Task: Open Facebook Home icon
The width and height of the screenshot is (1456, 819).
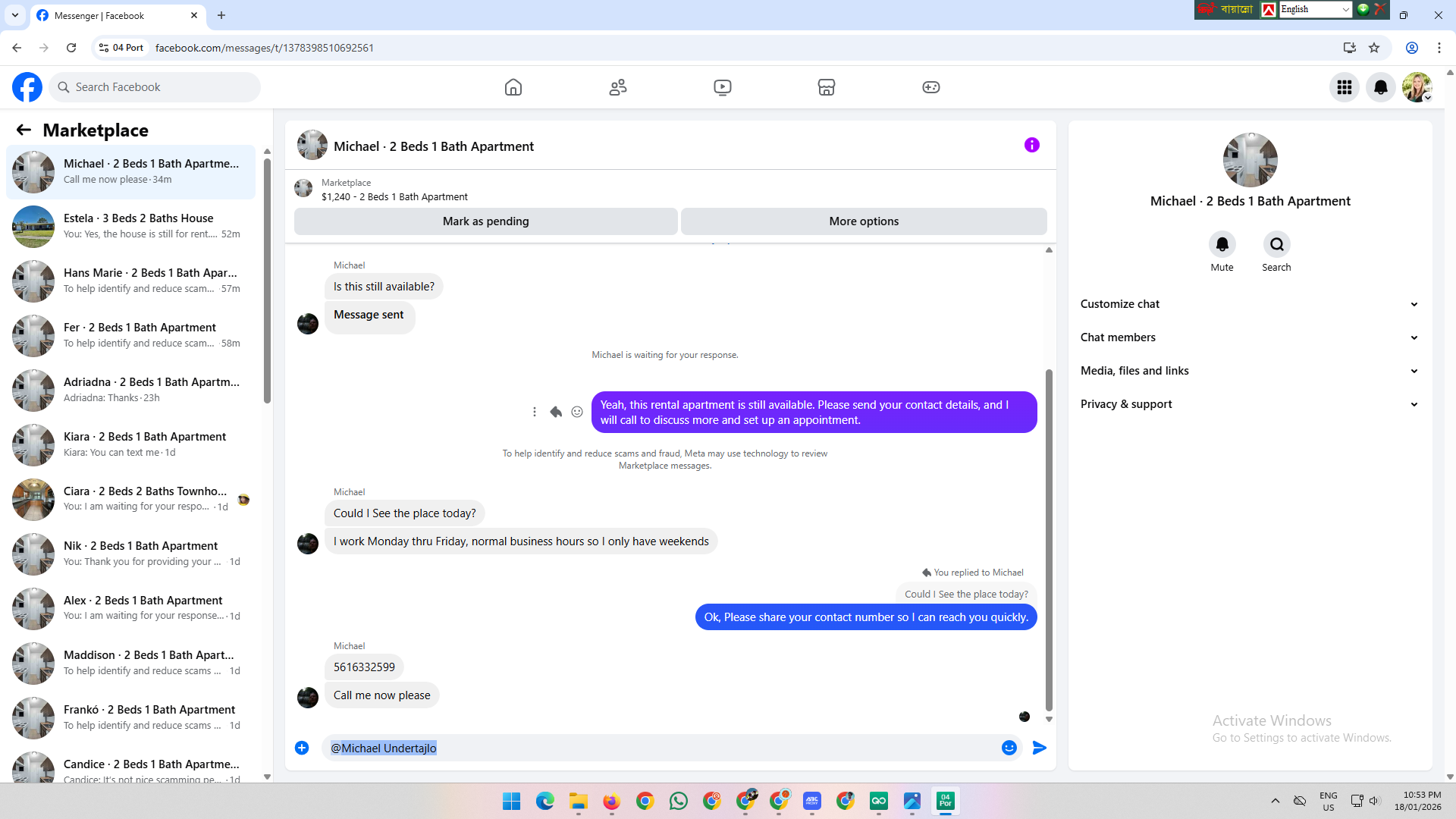Action: 513,87
